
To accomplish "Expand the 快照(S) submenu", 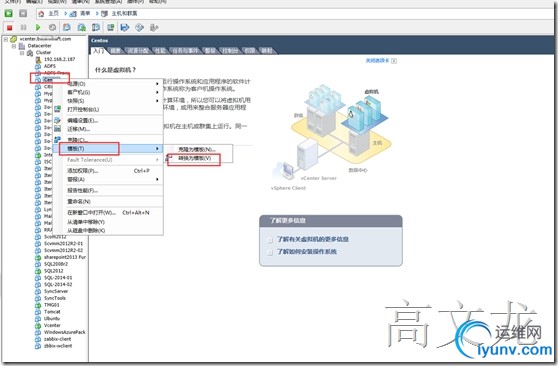I will pos(157,101).
